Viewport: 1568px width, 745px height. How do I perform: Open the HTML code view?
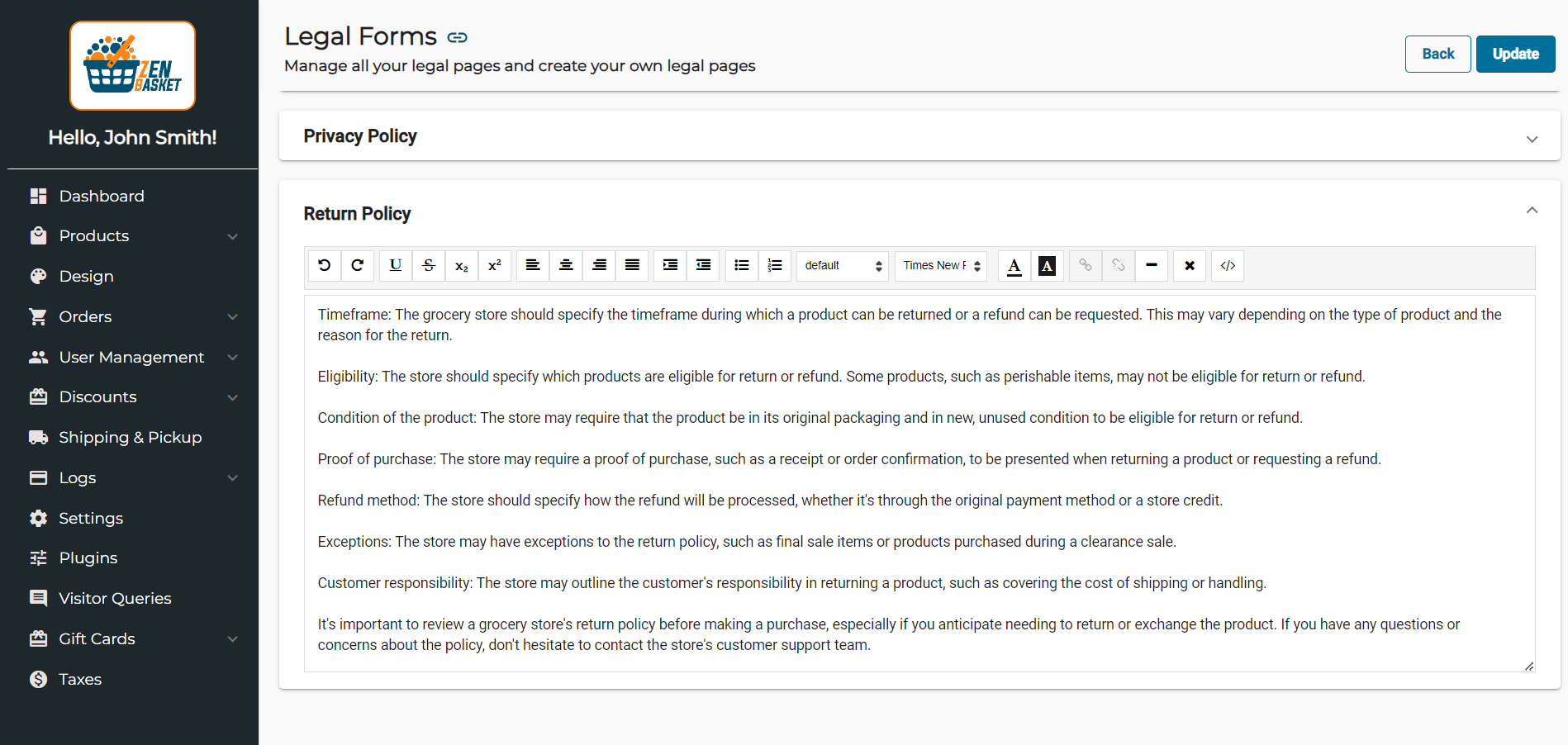(x=1228, y=265)
